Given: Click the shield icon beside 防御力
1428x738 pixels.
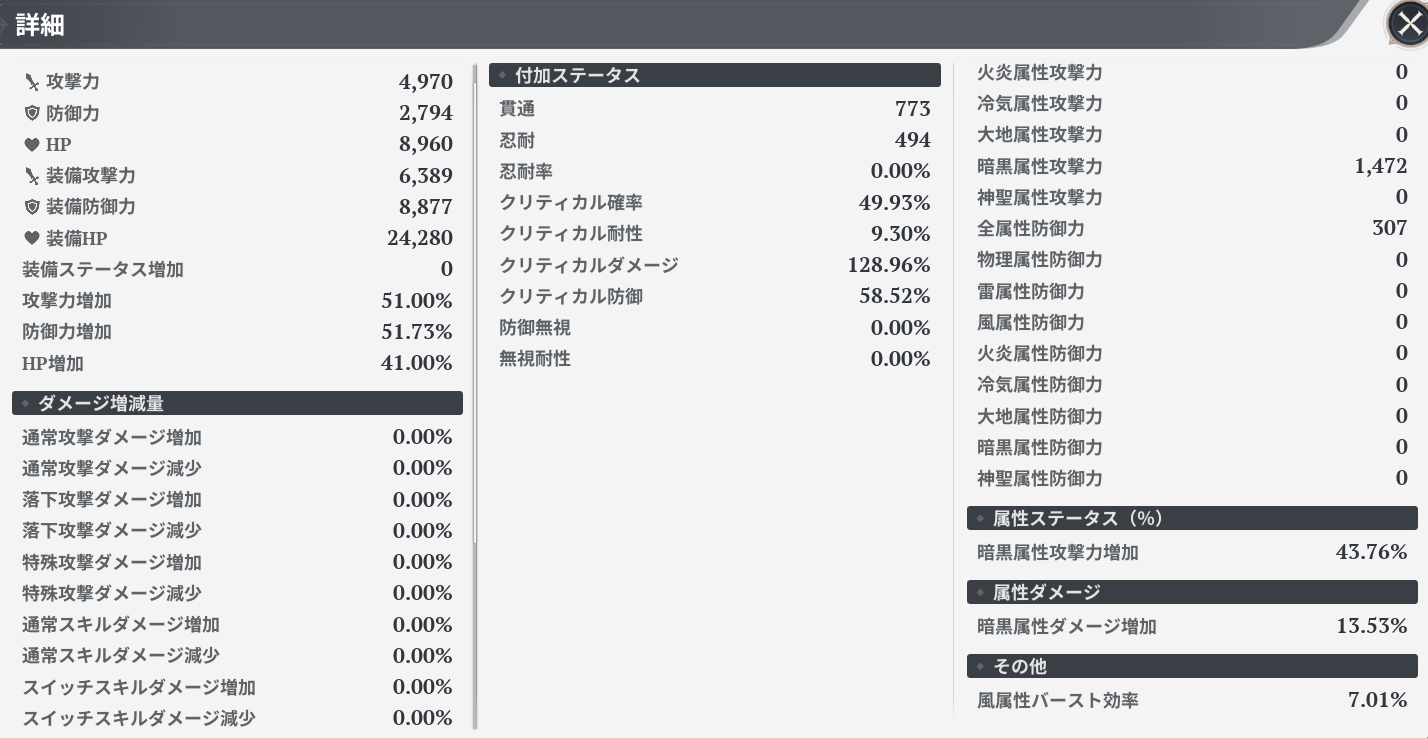Looking at the screenshot, I should pos(32,113).
